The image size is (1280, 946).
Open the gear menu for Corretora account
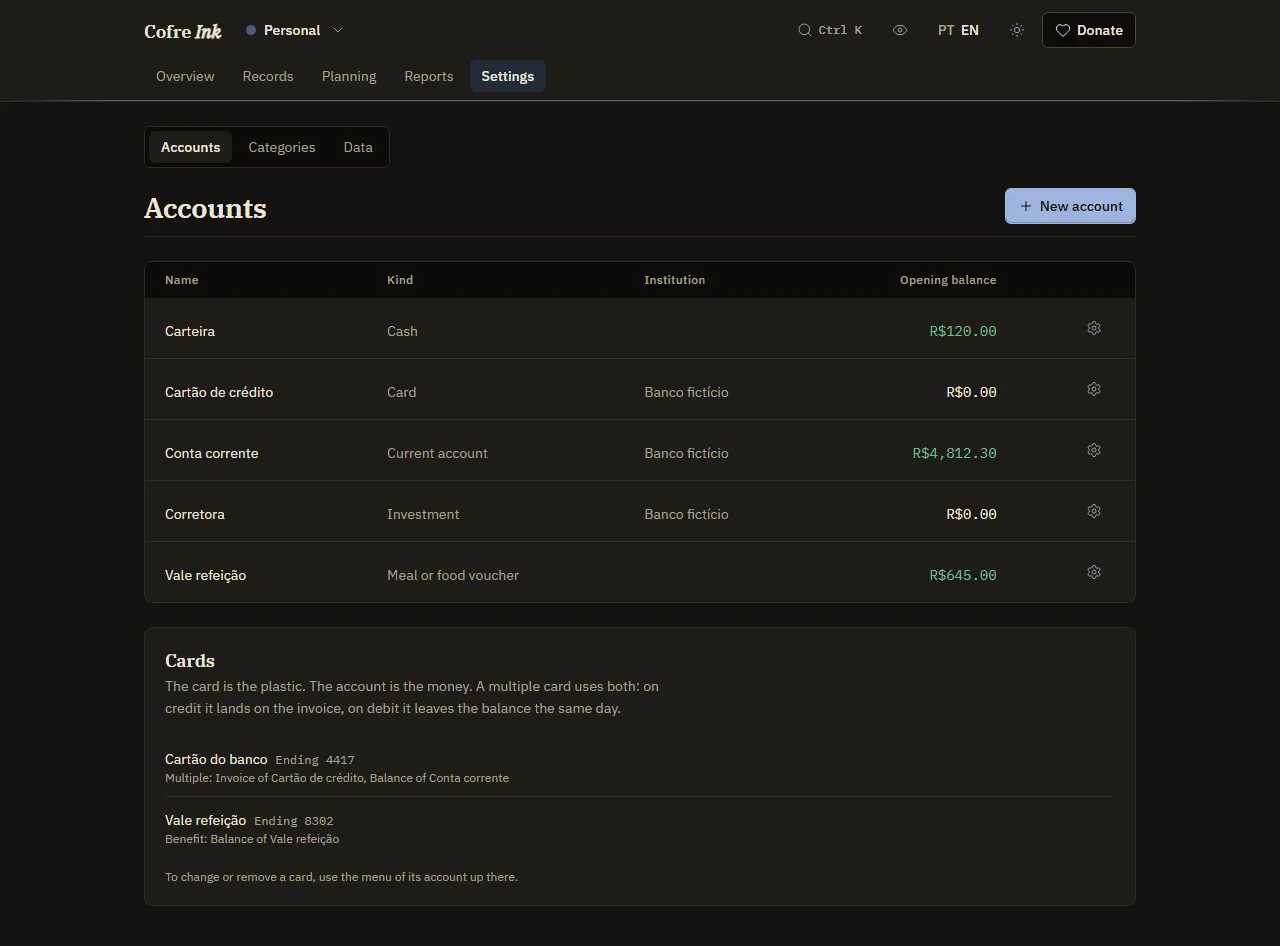click(x=1094, y=511)
